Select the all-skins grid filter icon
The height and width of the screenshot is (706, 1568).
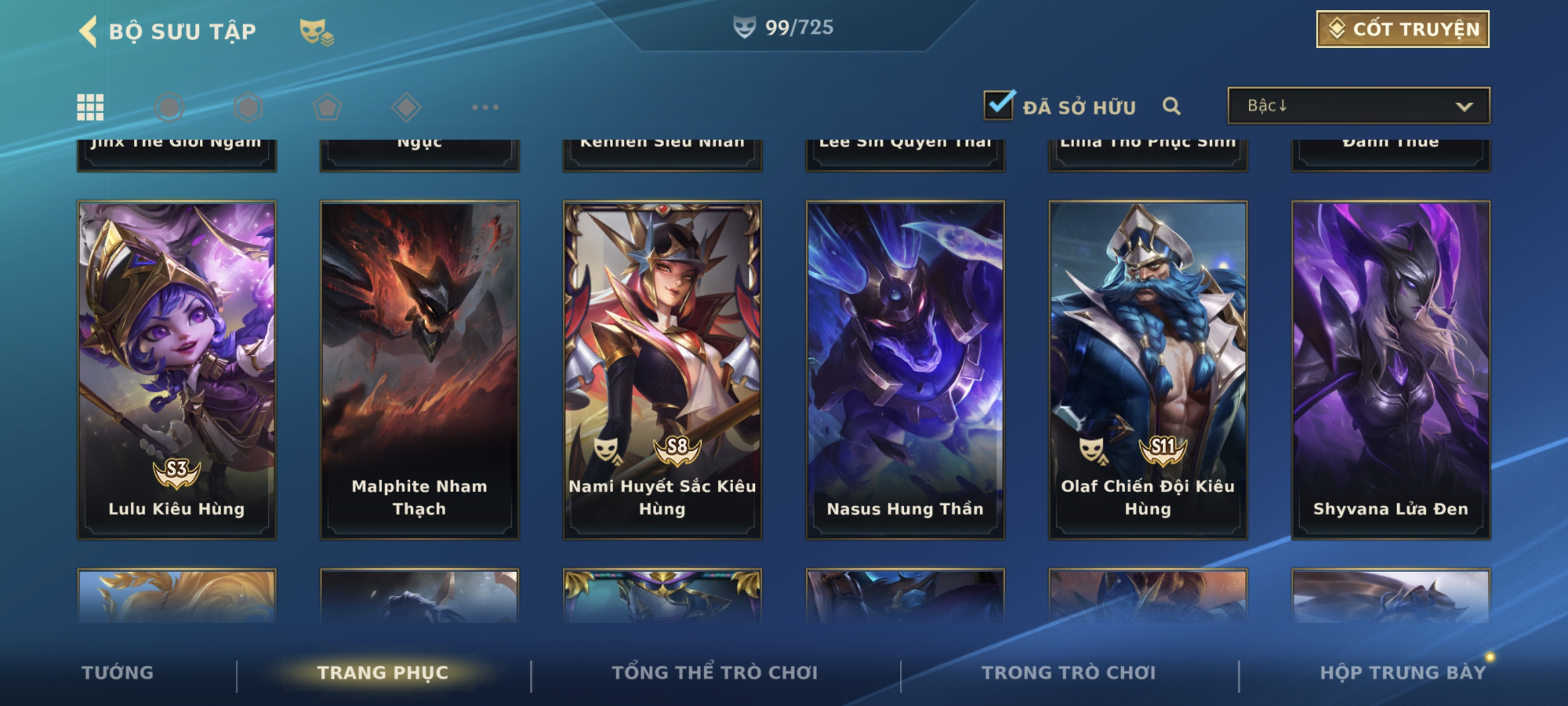tap(90, 107)
